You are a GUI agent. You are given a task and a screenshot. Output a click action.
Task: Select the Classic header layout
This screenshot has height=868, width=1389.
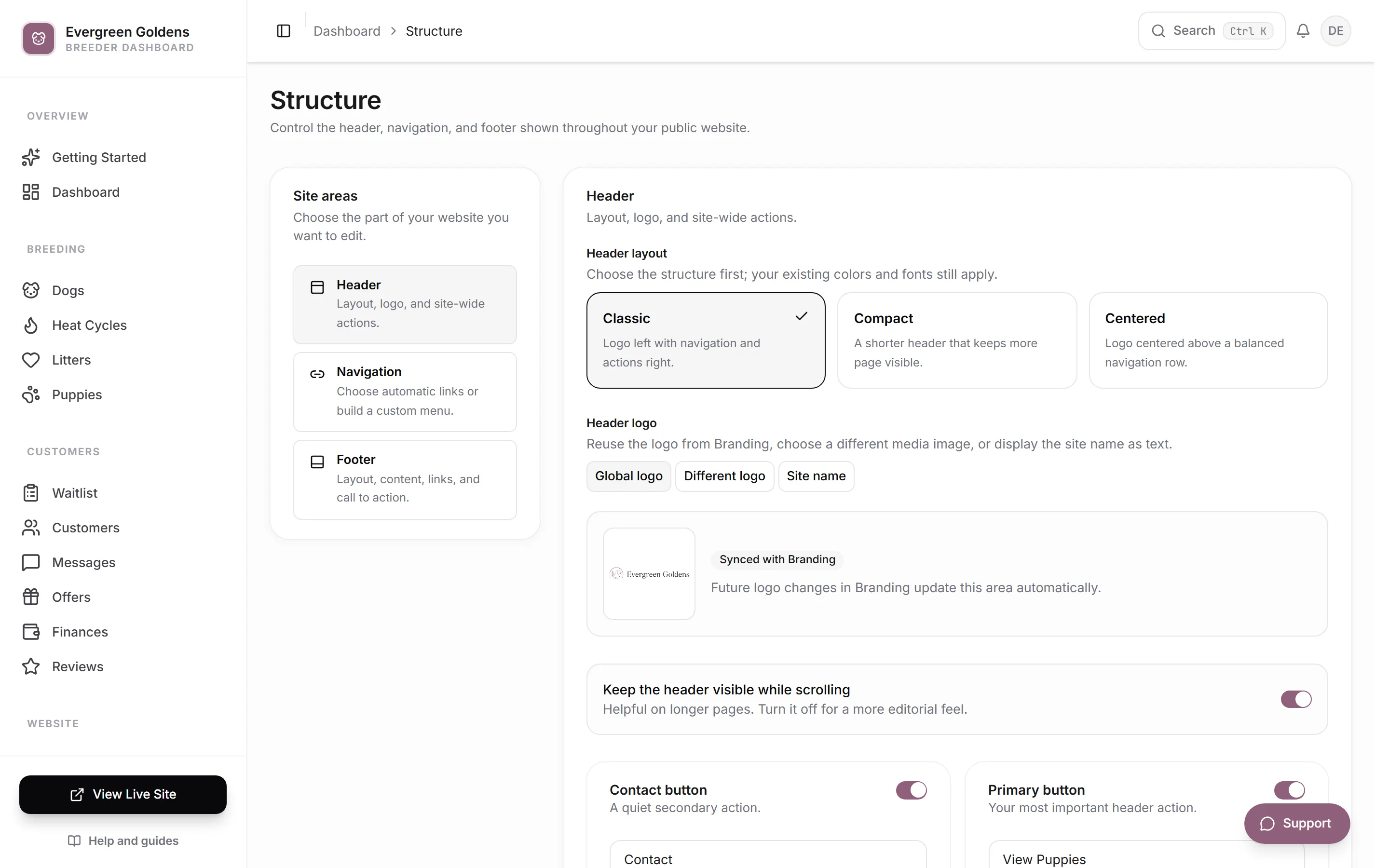point(706,340)
